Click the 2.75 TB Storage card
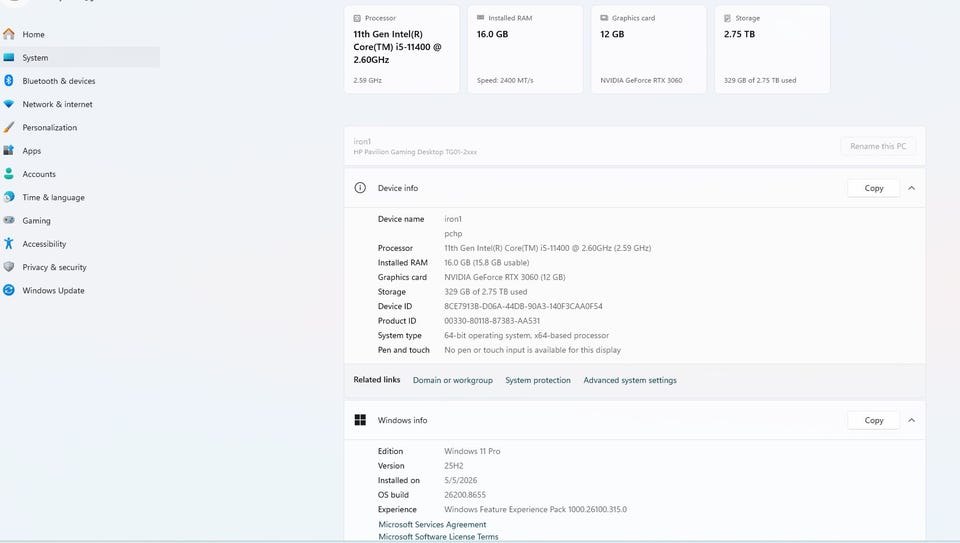This screenshot has height=543, width=960. coord(772,50)
